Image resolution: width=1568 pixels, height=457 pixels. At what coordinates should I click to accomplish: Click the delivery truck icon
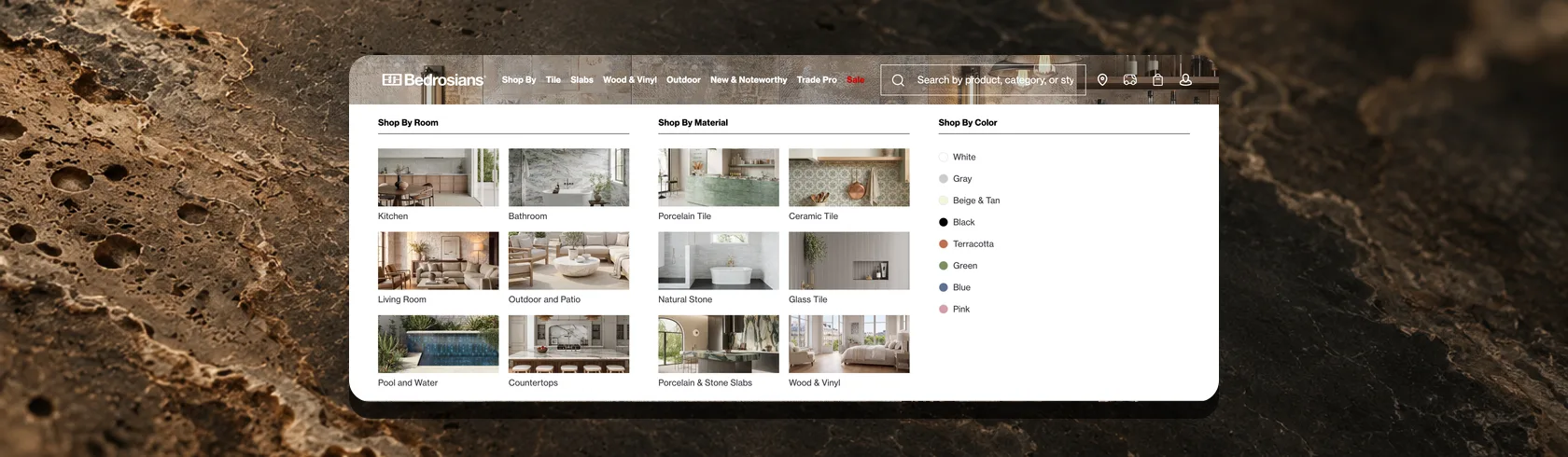(x=1130, y=80)
